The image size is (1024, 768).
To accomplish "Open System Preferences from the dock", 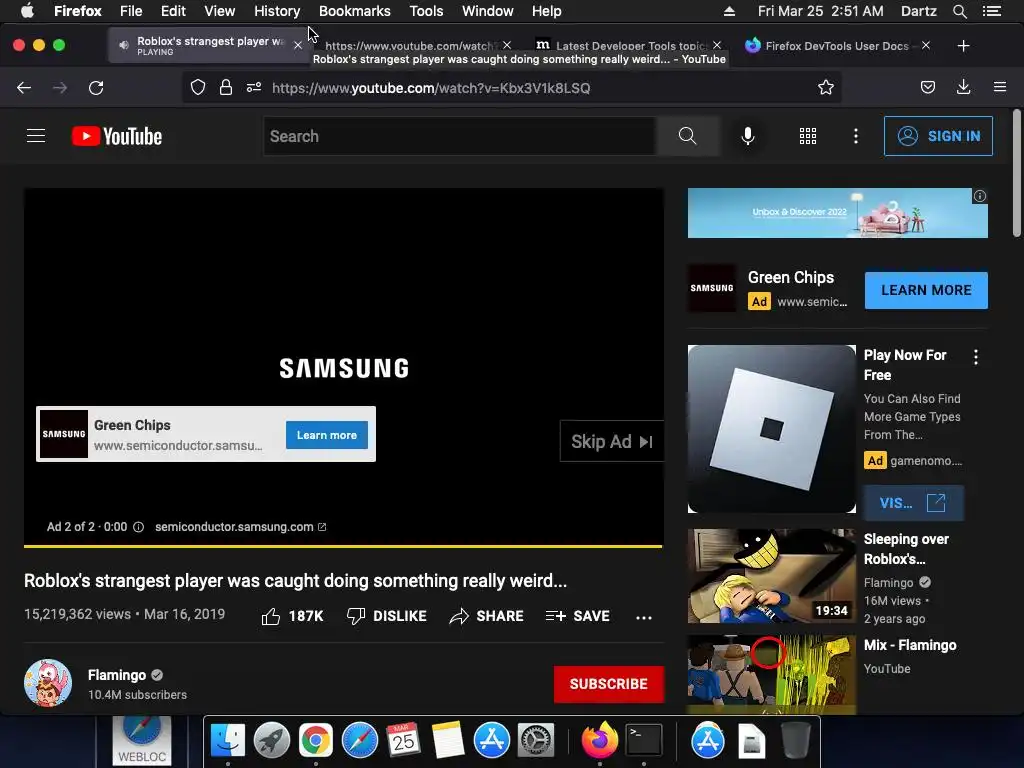I will pos(536,741).
